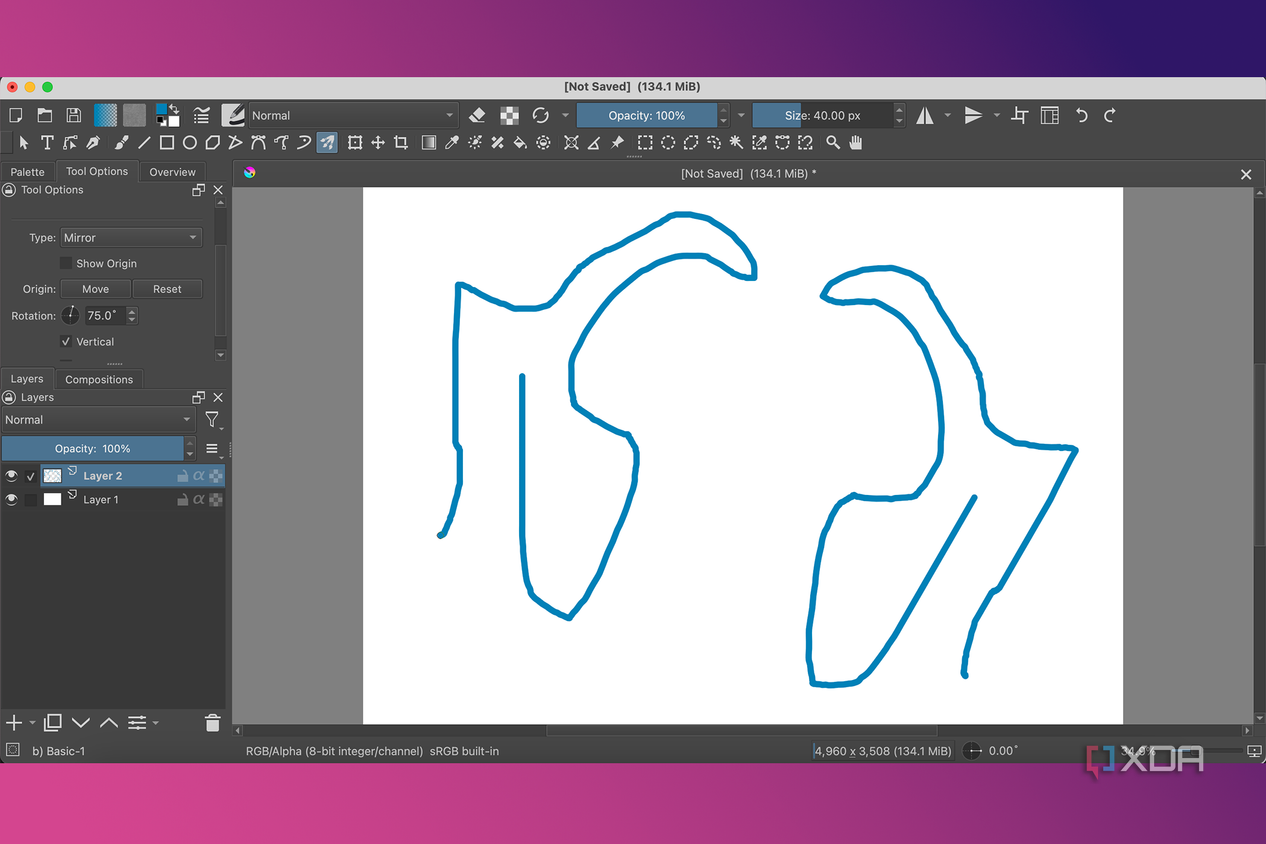Hide Layer 1 with its eye icon
The image size is (1266, 844).
(x=12, y=499)
